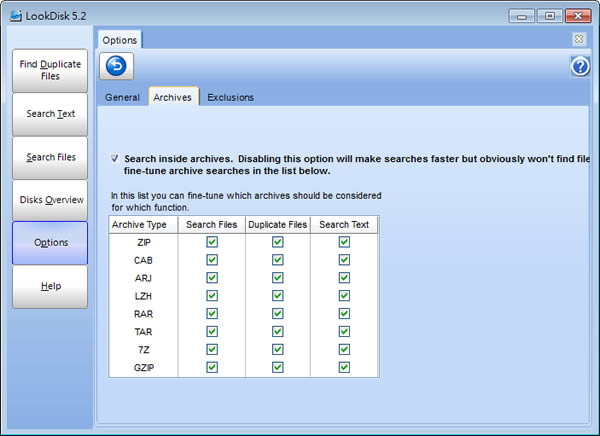Viewport: 600px width, 436px height.
Task: Open Help from the sidebar
Action: coord(50,286)
